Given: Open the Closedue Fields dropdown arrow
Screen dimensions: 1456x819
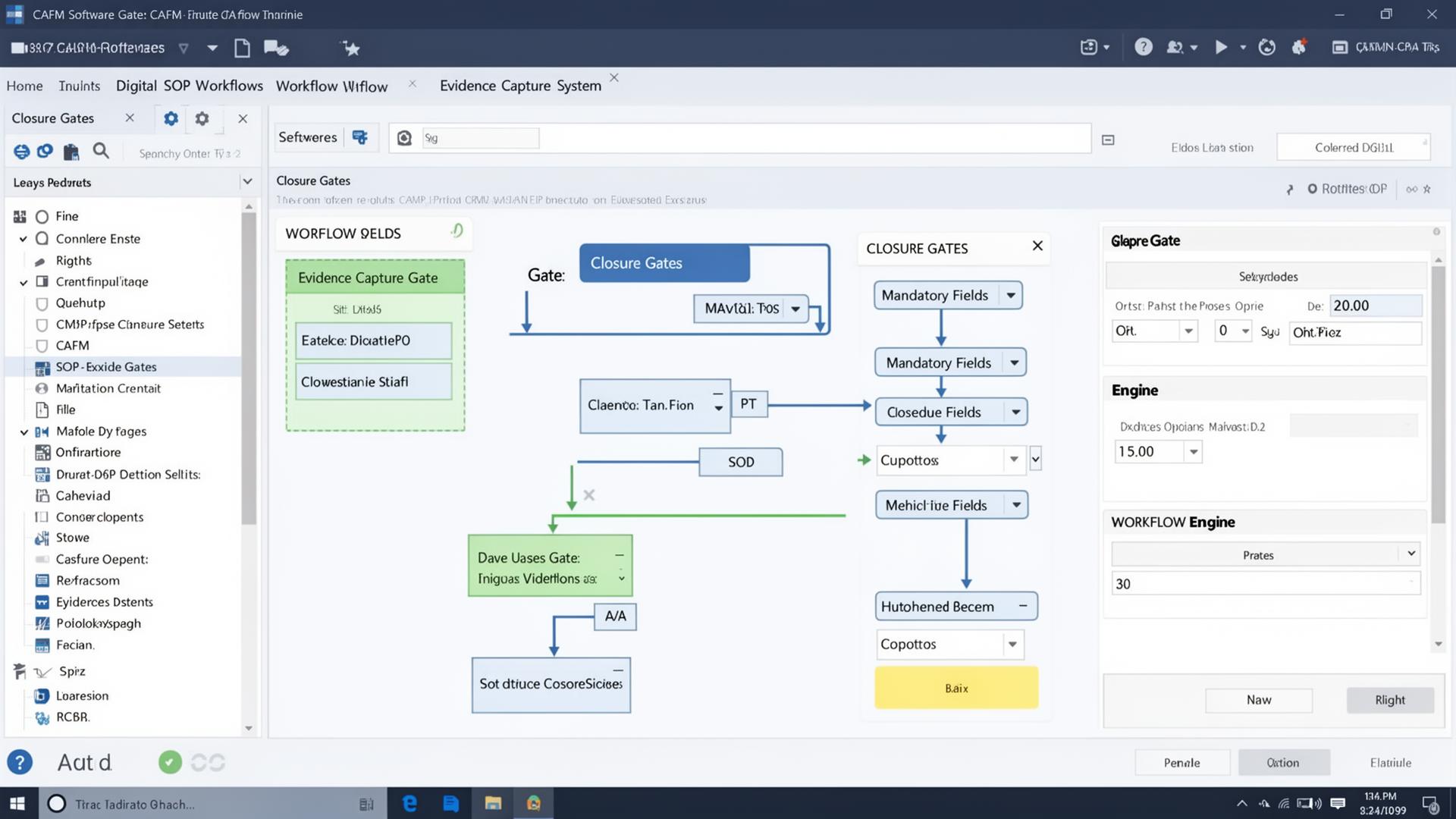Looking at the screenshot, I should point(1015,413).
